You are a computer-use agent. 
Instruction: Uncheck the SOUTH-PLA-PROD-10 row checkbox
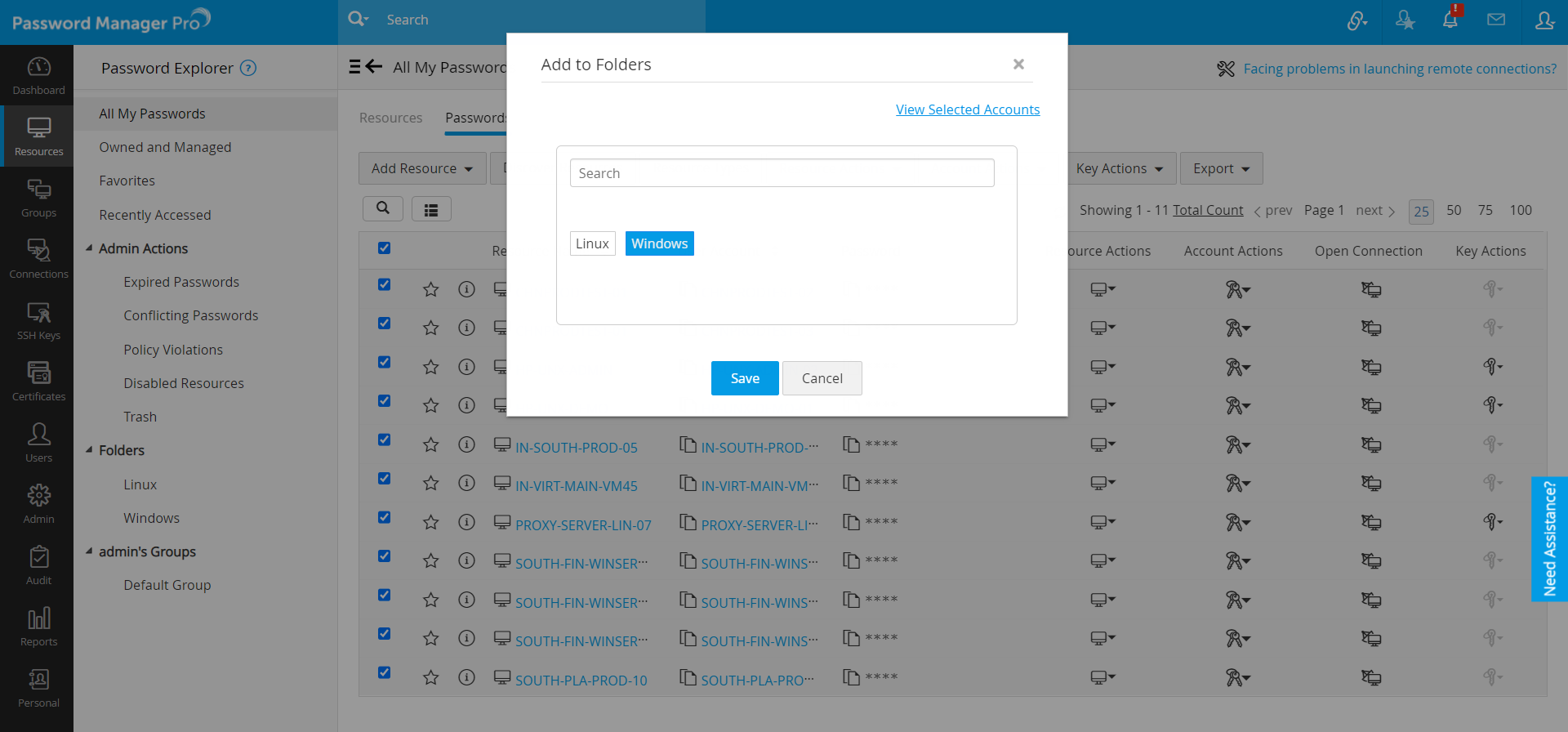coord(384,673)
